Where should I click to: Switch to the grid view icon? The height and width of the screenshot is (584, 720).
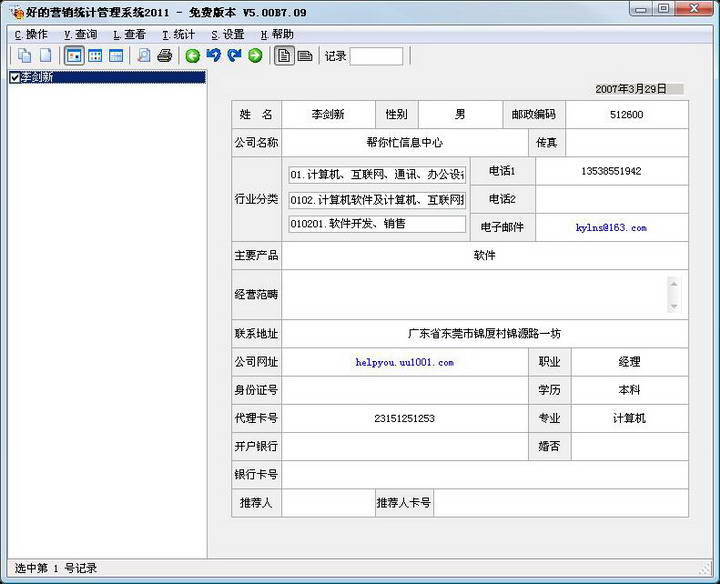coord(95,56)
